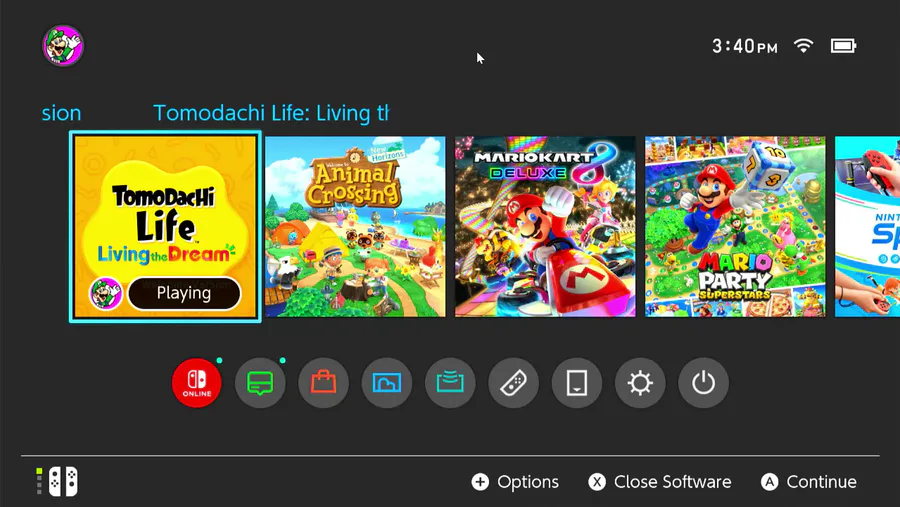Open Nintendo eShop shopping bag icon
900x507 pixels.
click(x=323, y=383)
